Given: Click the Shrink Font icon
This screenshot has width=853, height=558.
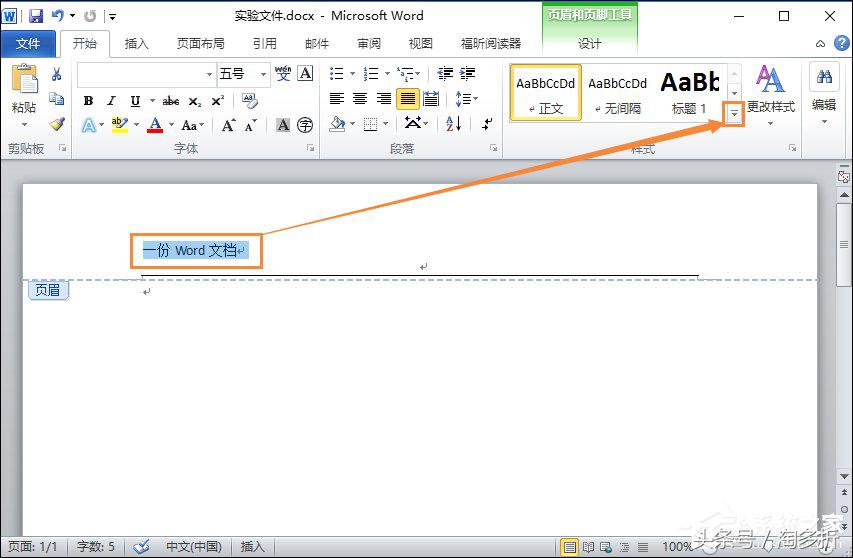Looking at the screenshot, I should tap(250, 126).
